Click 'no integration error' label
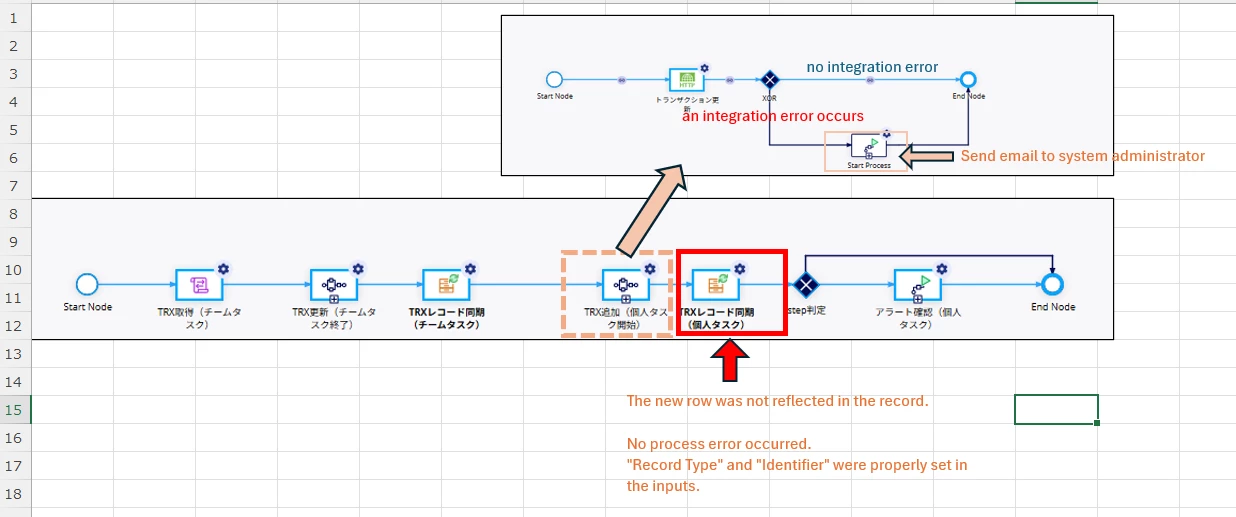1236x517 pixels. coord(872,67)
